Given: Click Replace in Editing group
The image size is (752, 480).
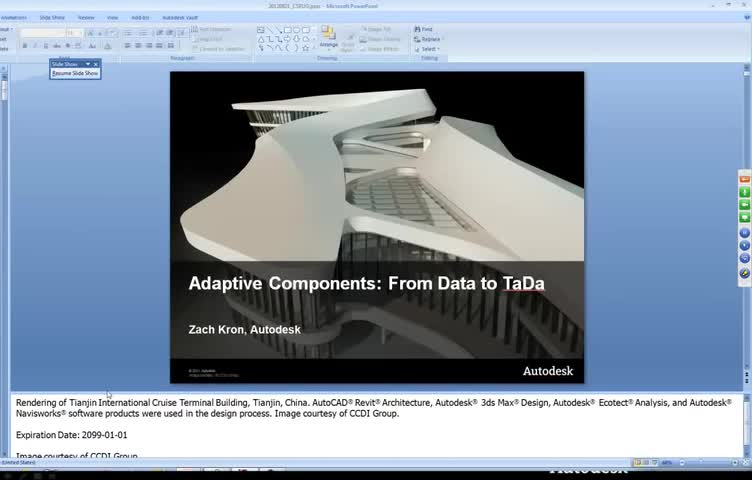Looking at the screenshot, I should tap(428, 39).
